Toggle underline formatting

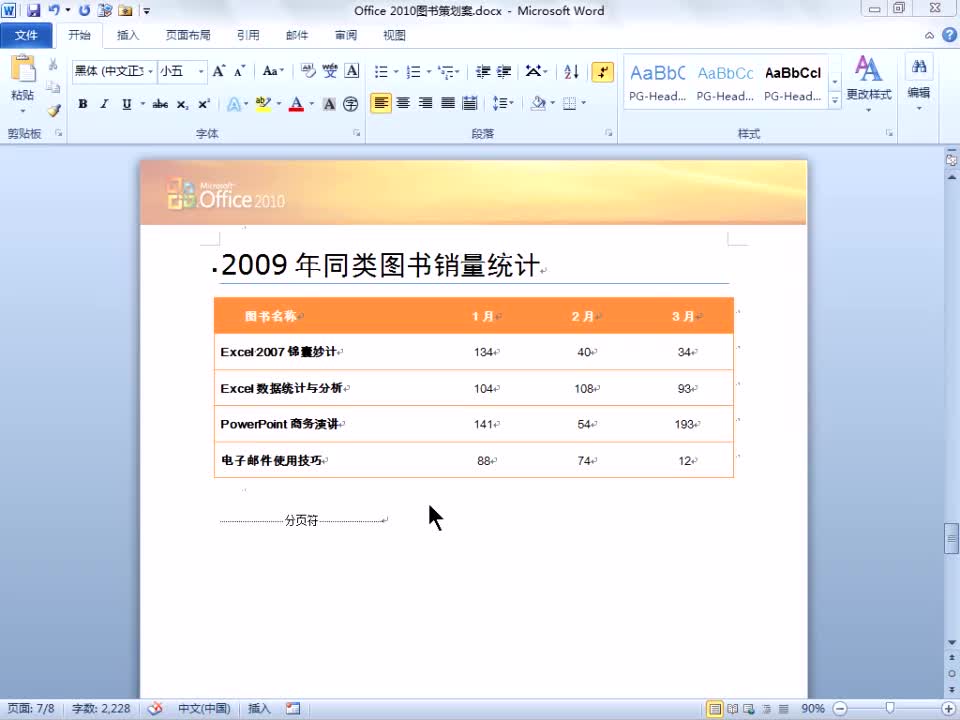point(126,104)
